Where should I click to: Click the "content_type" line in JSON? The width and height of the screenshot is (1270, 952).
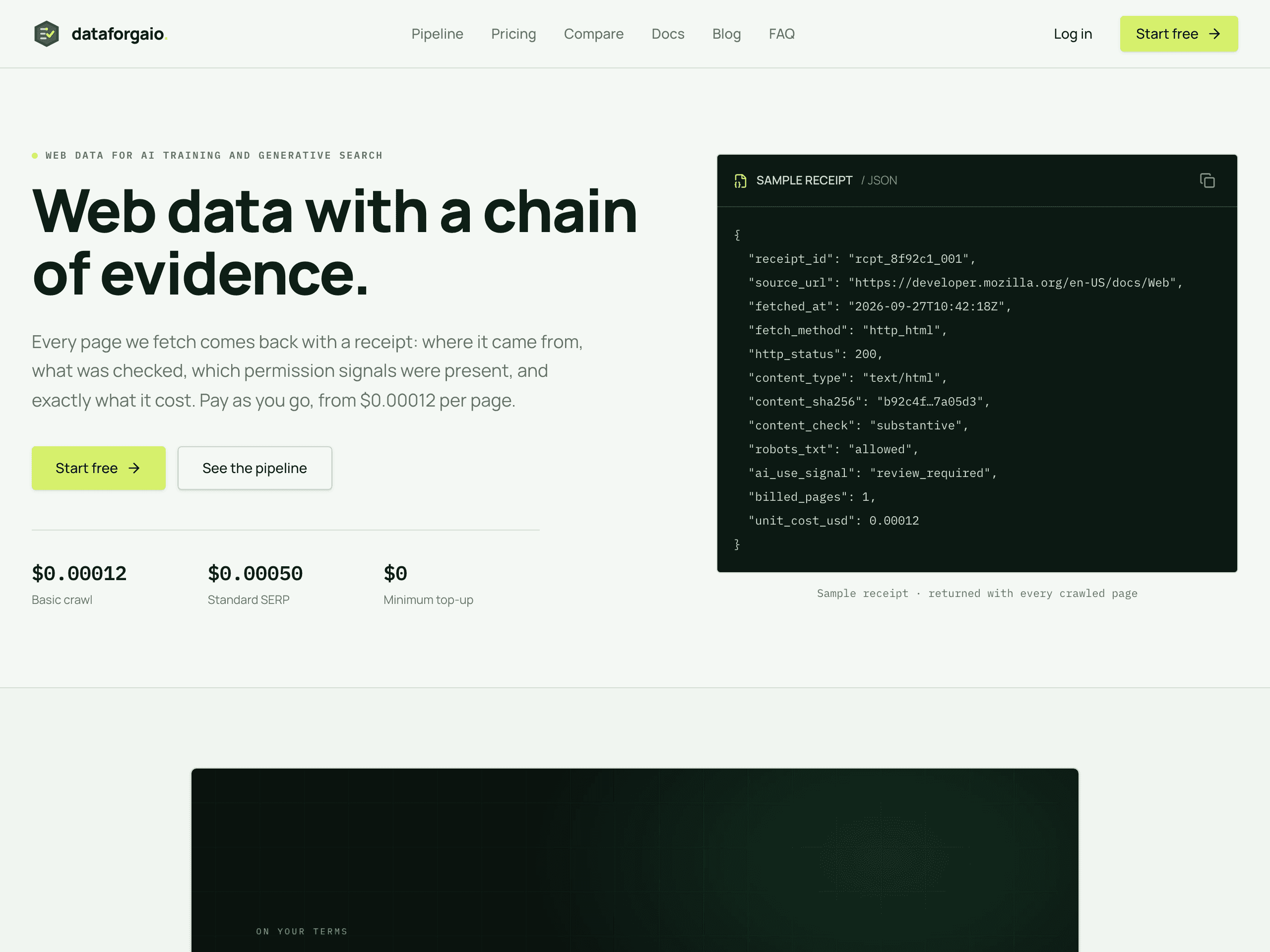(847, 378)
